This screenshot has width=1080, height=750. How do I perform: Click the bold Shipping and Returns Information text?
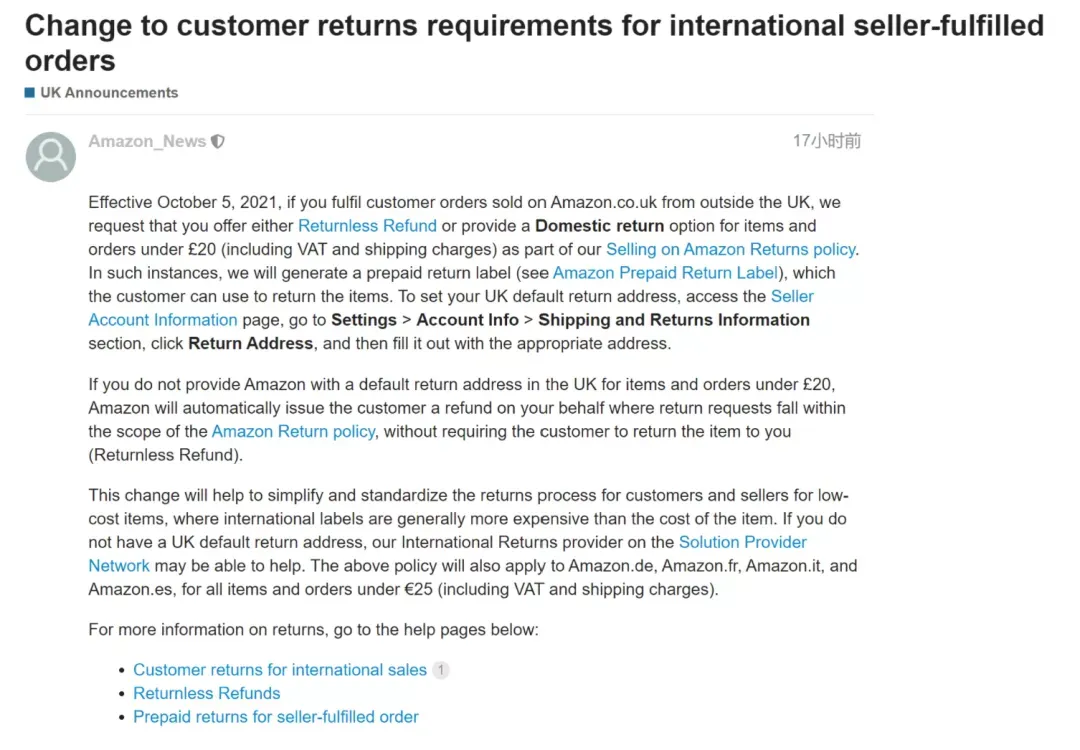(674, 320)
